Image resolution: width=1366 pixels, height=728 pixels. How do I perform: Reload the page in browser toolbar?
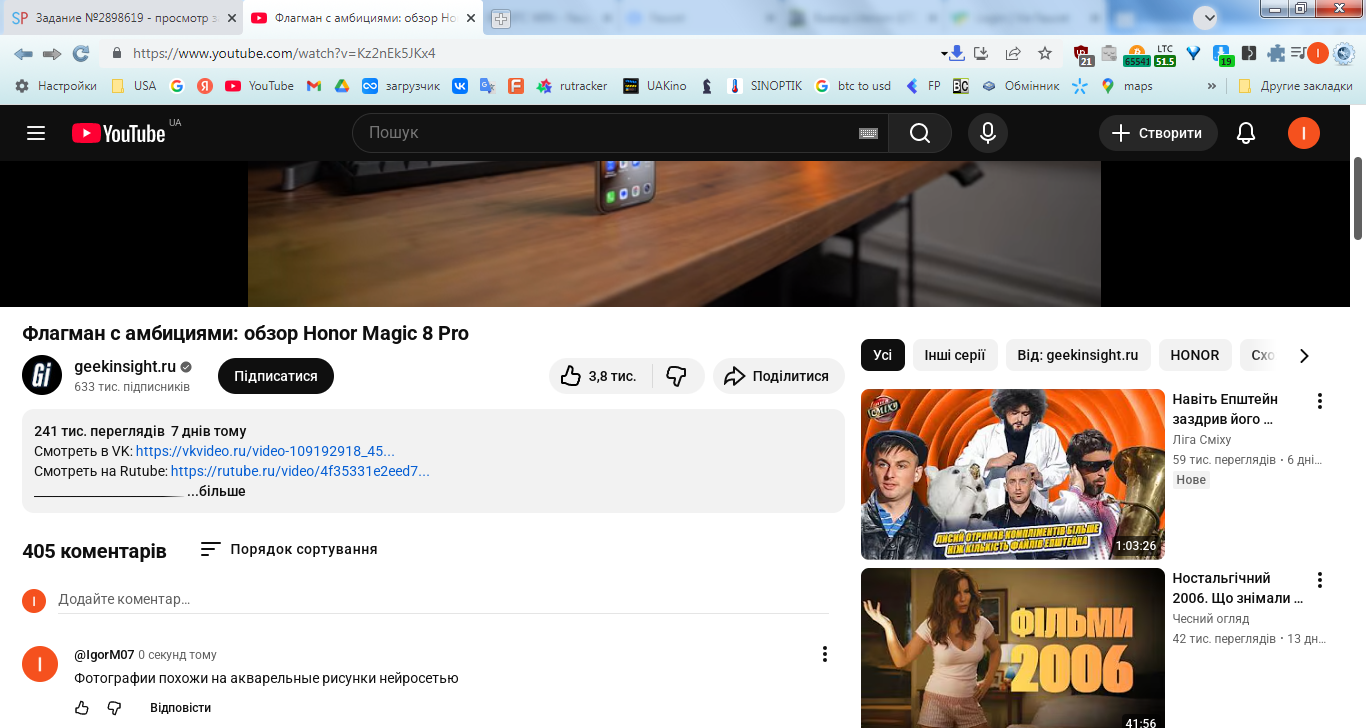click(x=81, y=53)
